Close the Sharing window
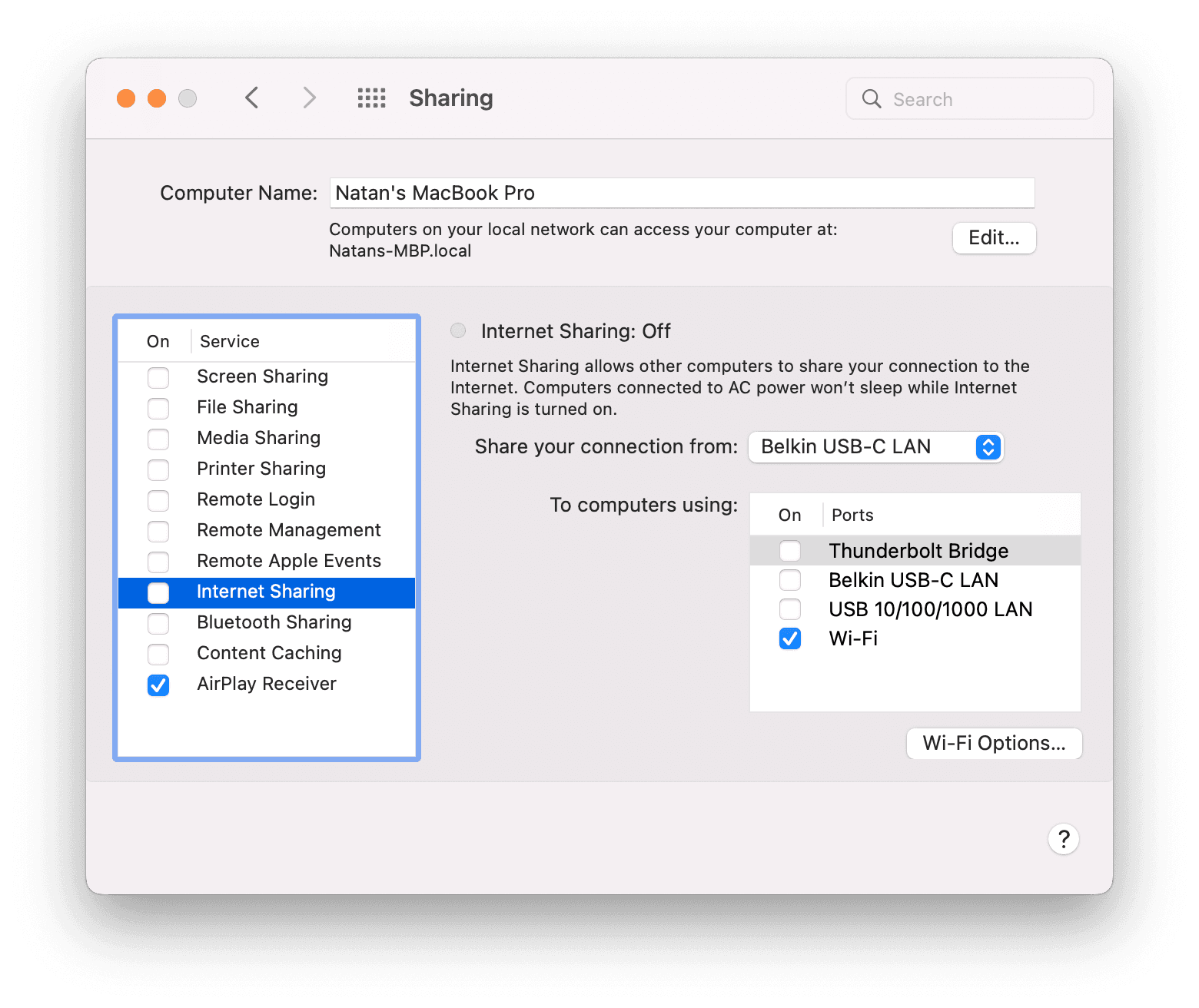 [126, 98]
